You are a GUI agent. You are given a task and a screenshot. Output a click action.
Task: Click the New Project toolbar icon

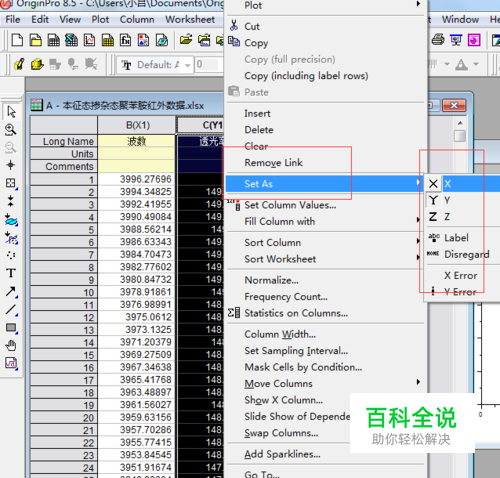pyautogui.click(x=17, y=40)
